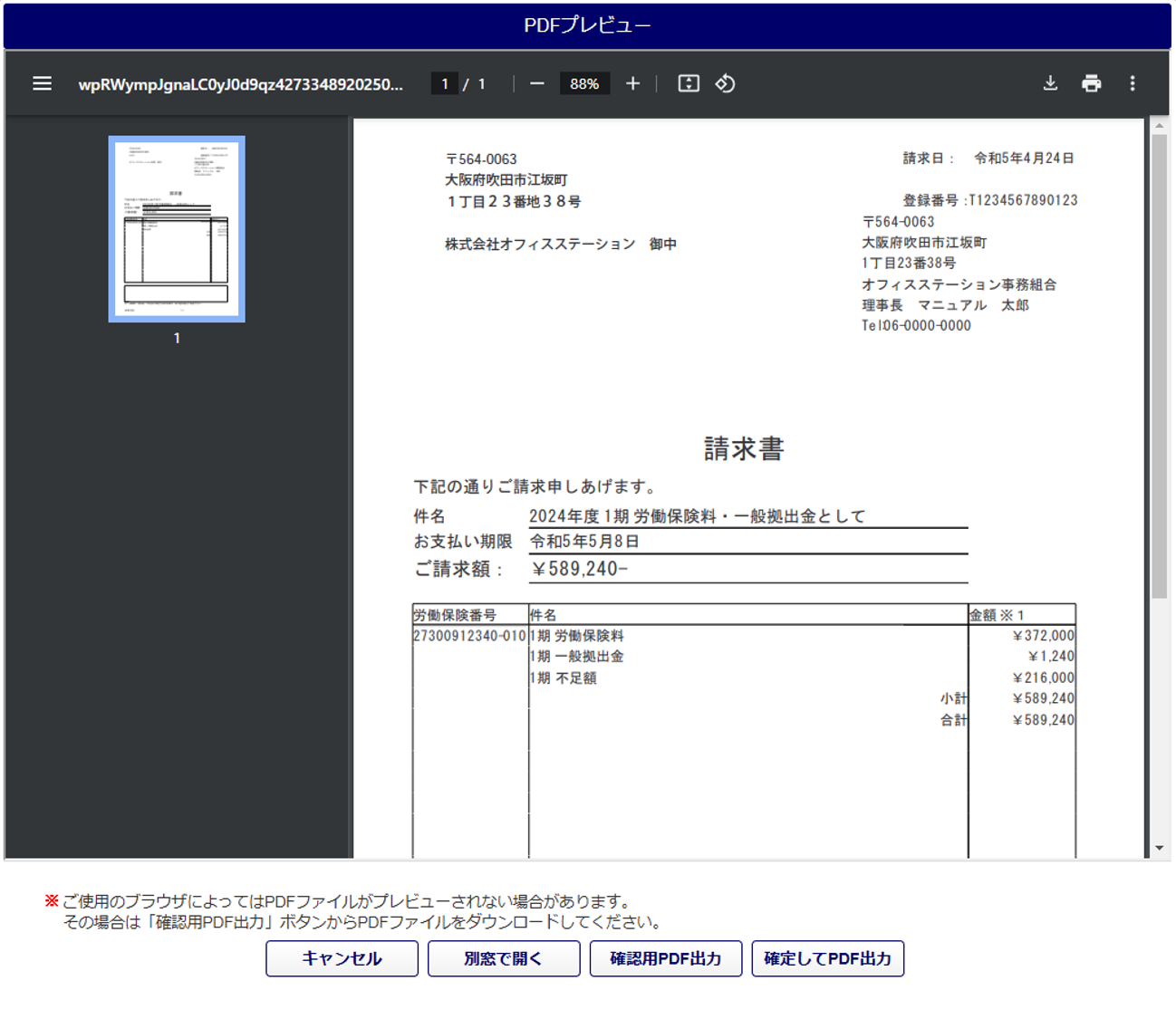Click the scrollbar down arrow
The image size is (1176, 1019).
1159,849
